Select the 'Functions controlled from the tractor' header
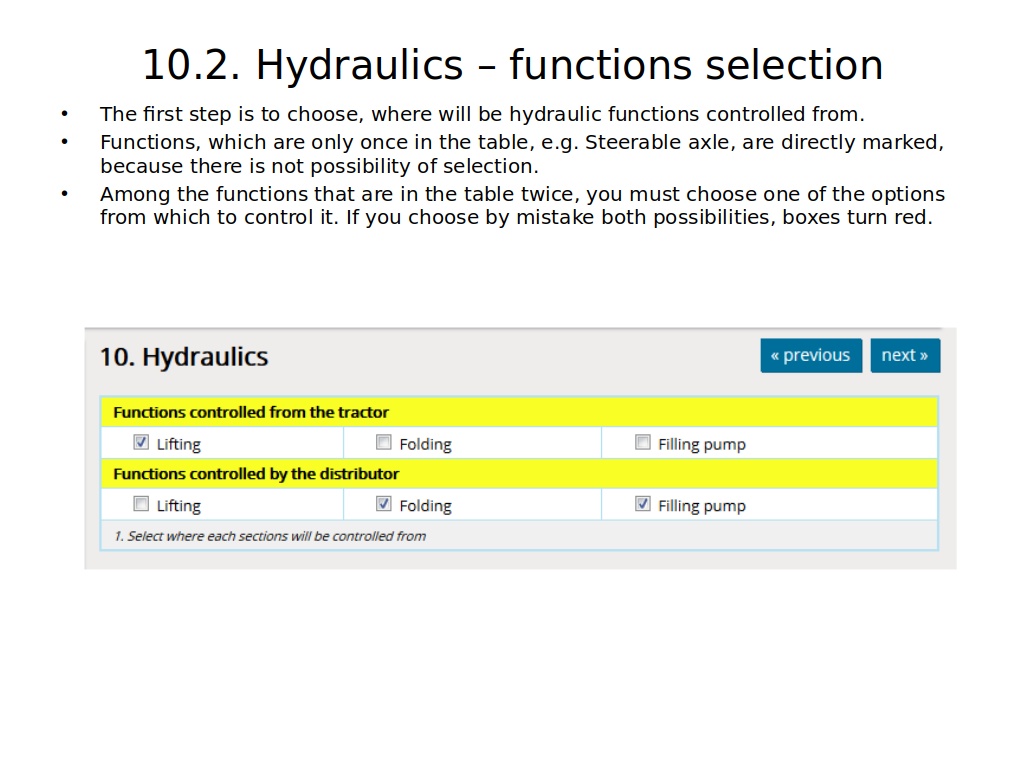This screenshot has height=768, width=1024. point(251,412)
